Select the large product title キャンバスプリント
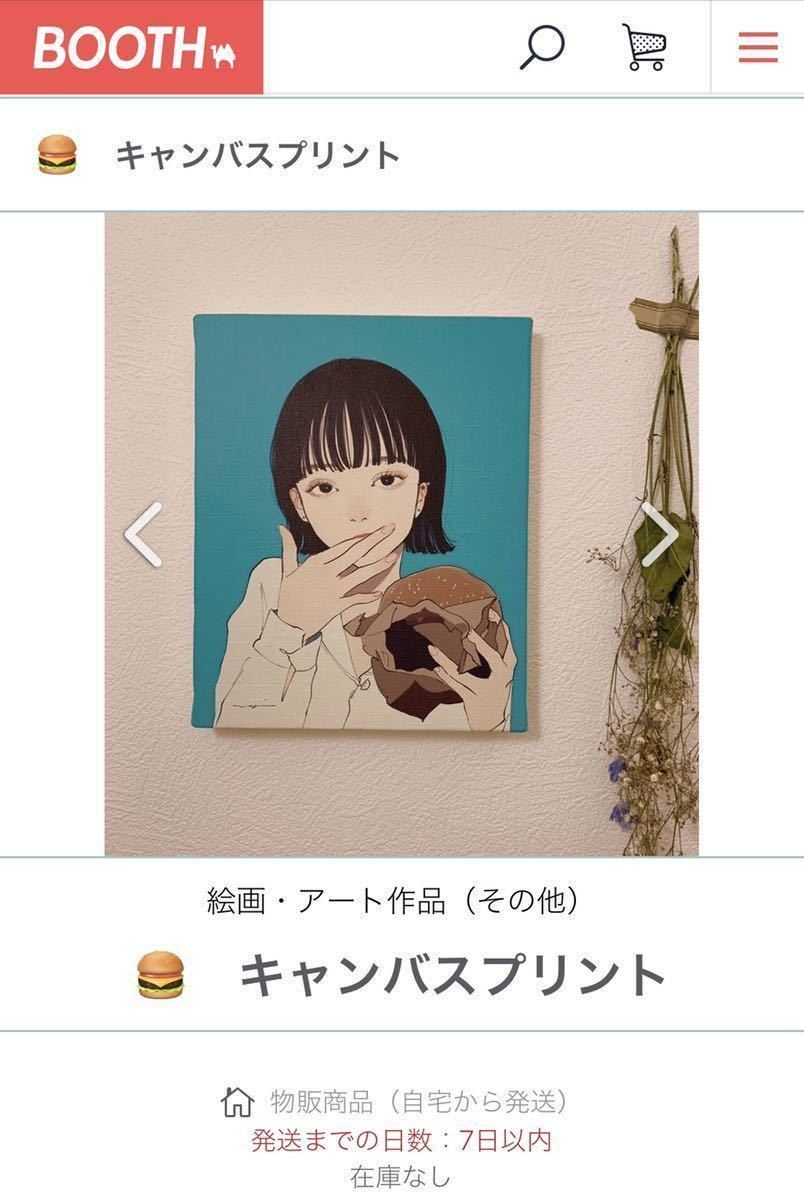The width and height of the screenshot is (804, 1200). coord(453,975)
